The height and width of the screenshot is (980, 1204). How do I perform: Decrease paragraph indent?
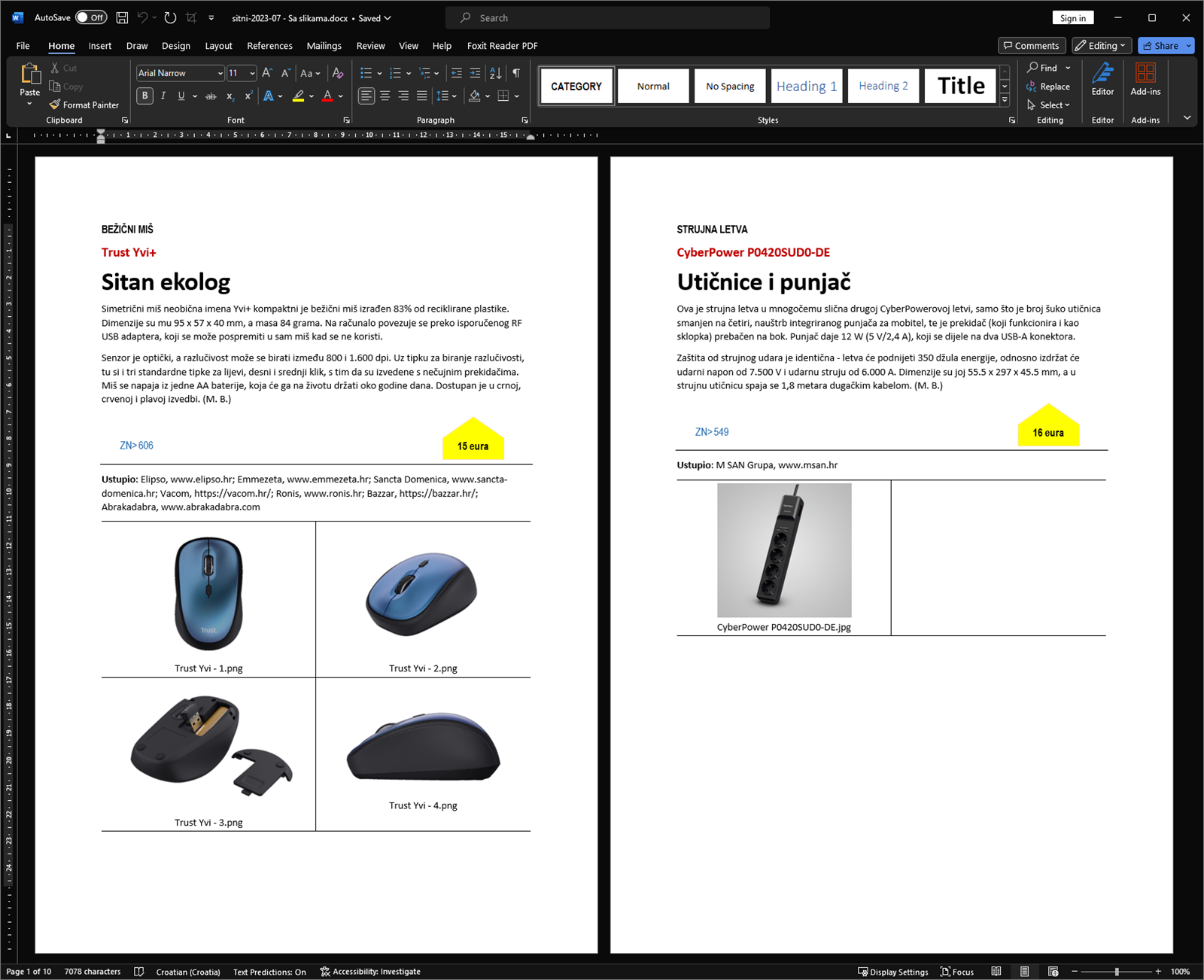click(x=457, y=73)
